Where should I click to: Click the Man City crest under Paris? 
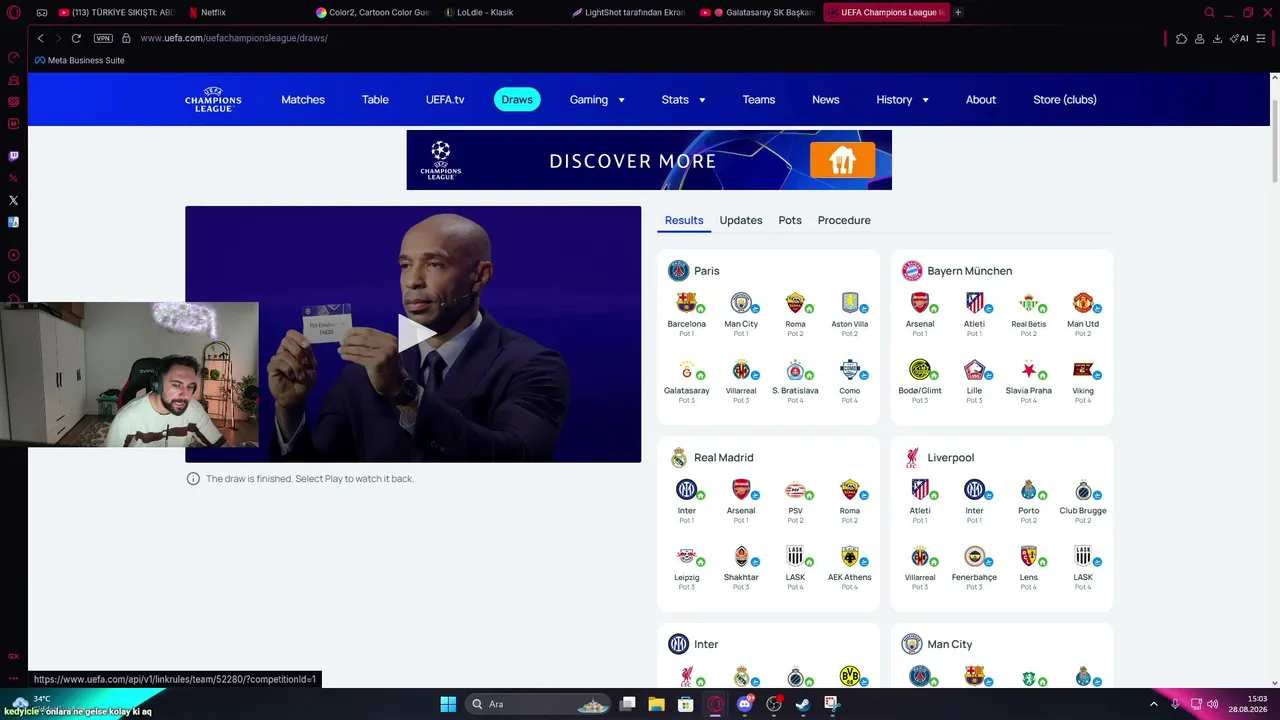coord(740,303)
